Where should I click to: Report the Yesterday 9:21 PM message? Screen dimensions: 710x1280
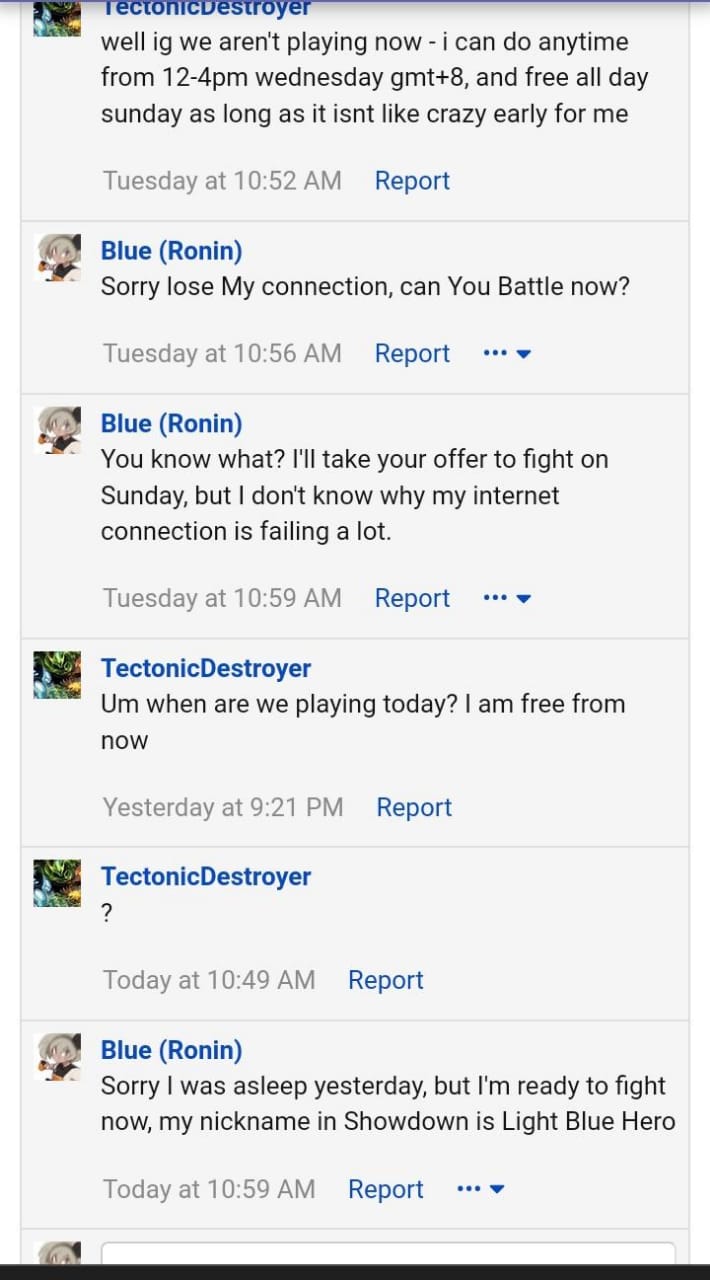[414, 808]
